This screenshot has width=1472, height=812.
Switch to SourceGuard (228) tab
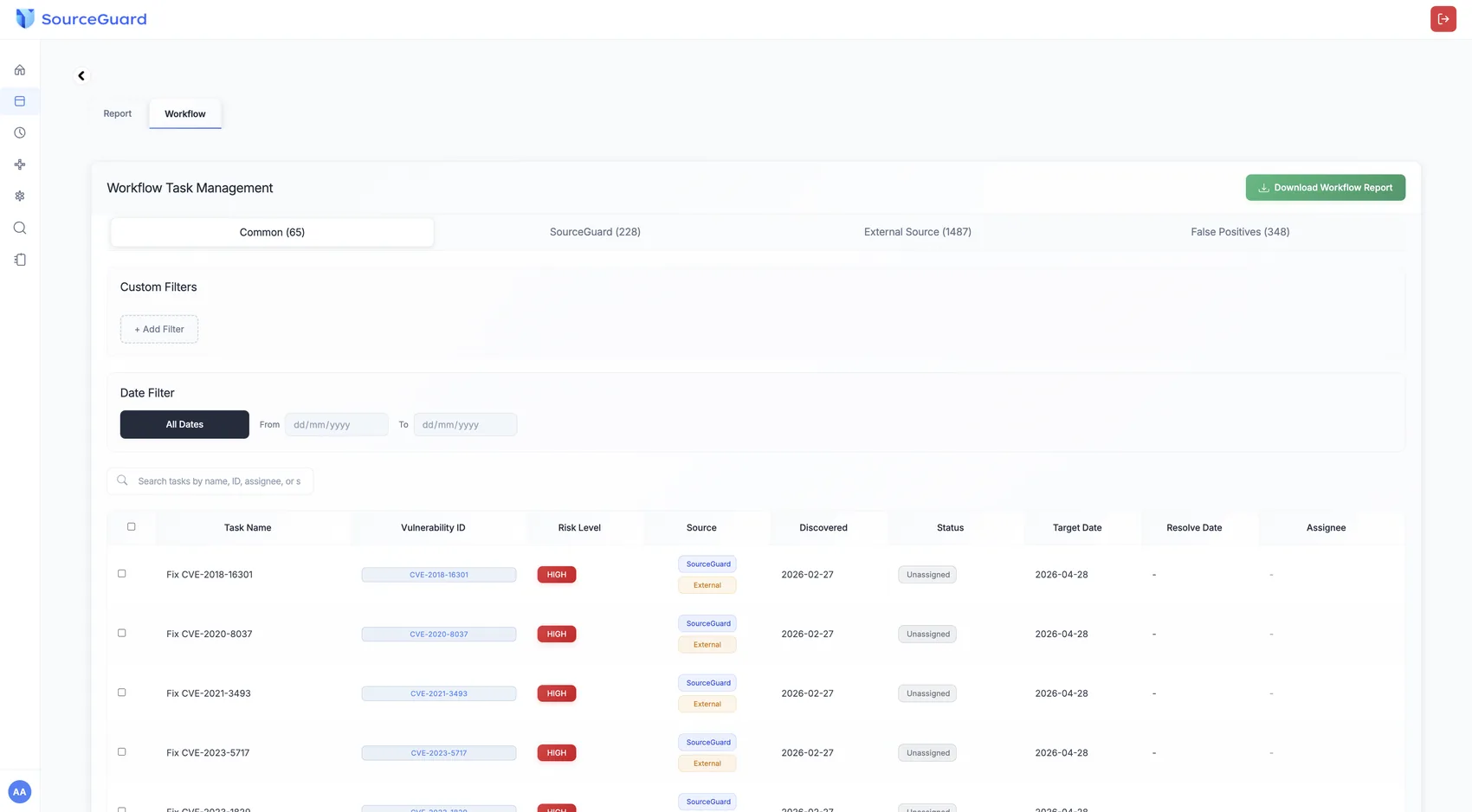[595, 232]
